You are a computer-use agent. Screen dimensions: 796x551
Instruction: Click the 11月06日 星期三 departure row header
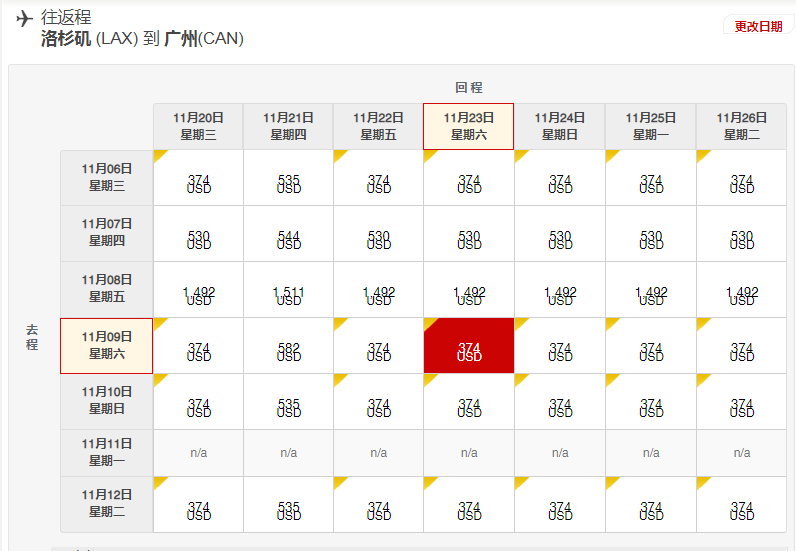107,177
